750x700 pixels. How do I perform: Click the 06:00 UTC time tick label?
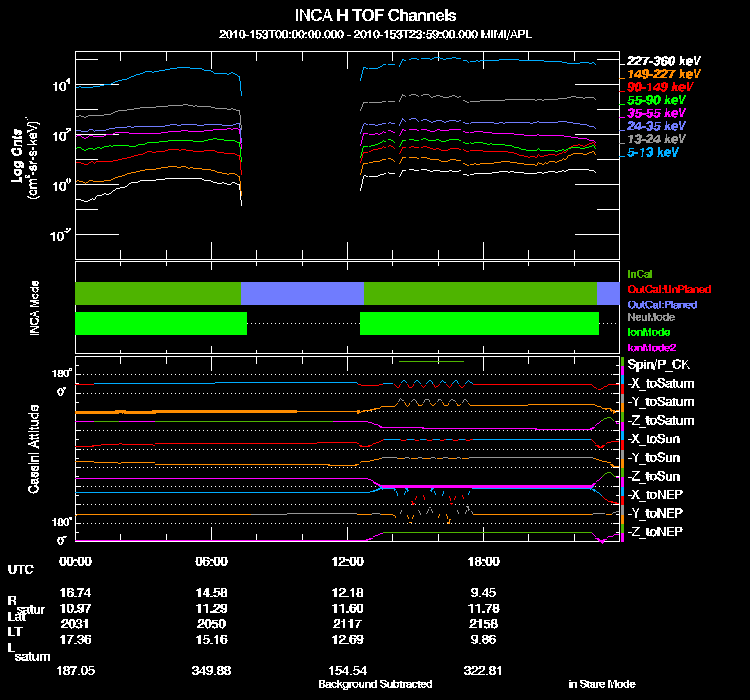[x=212, y=561]
